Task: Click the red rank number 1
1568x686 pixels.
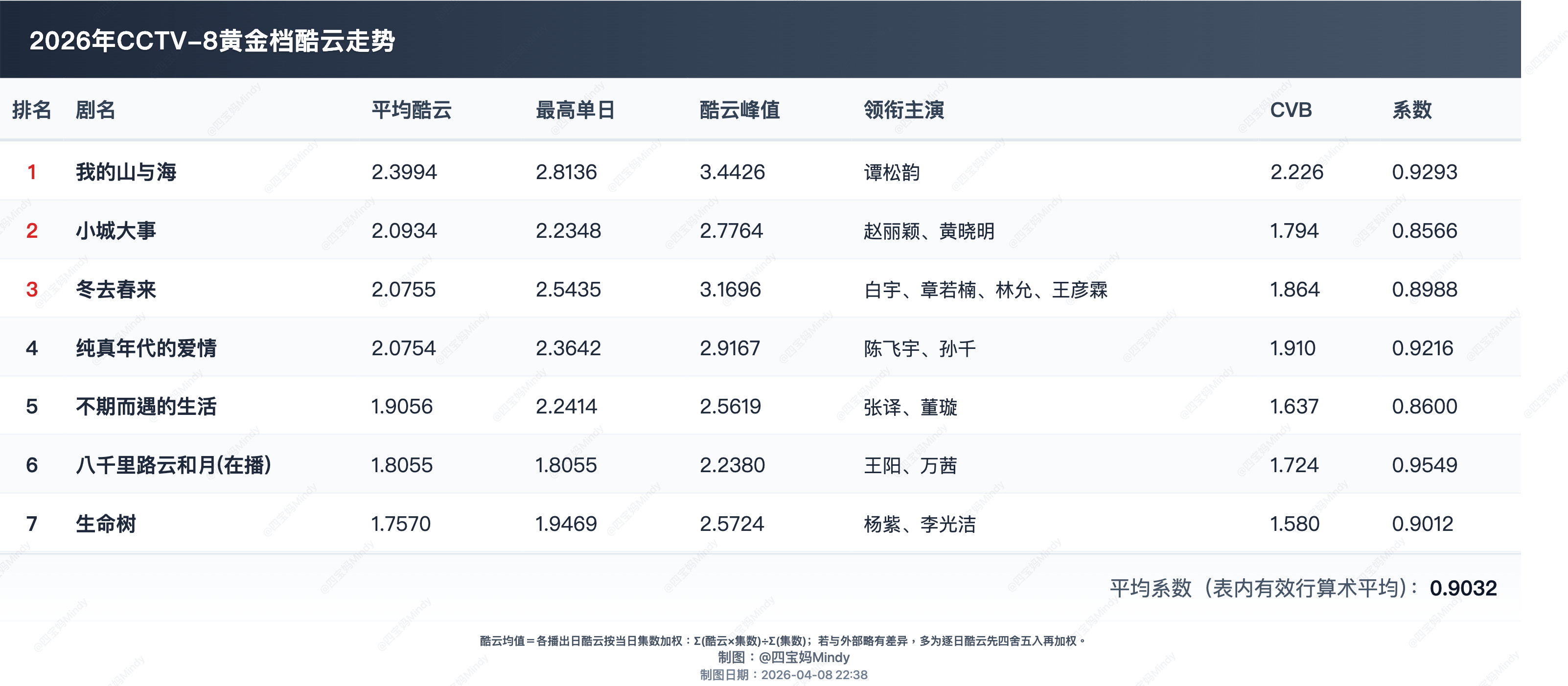Action: click(32, 172)
